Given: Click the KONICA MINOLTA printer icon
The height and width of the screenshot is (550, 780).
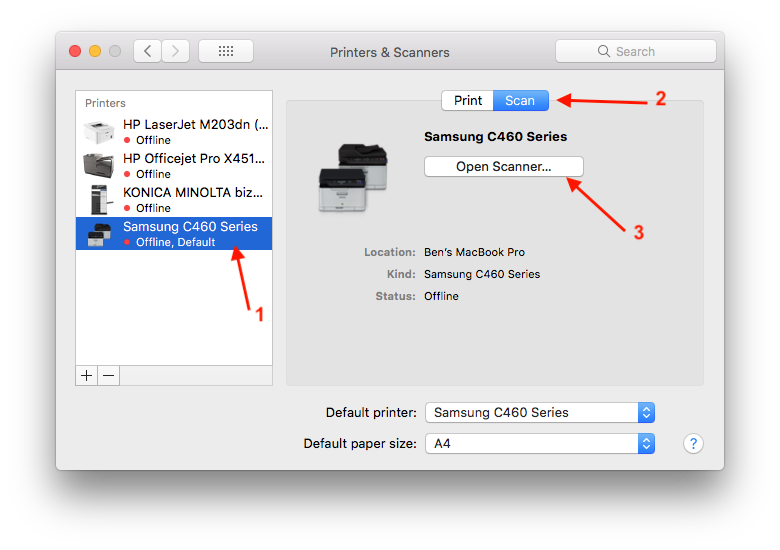Looking at the screenshot, I should click(99, 199).
